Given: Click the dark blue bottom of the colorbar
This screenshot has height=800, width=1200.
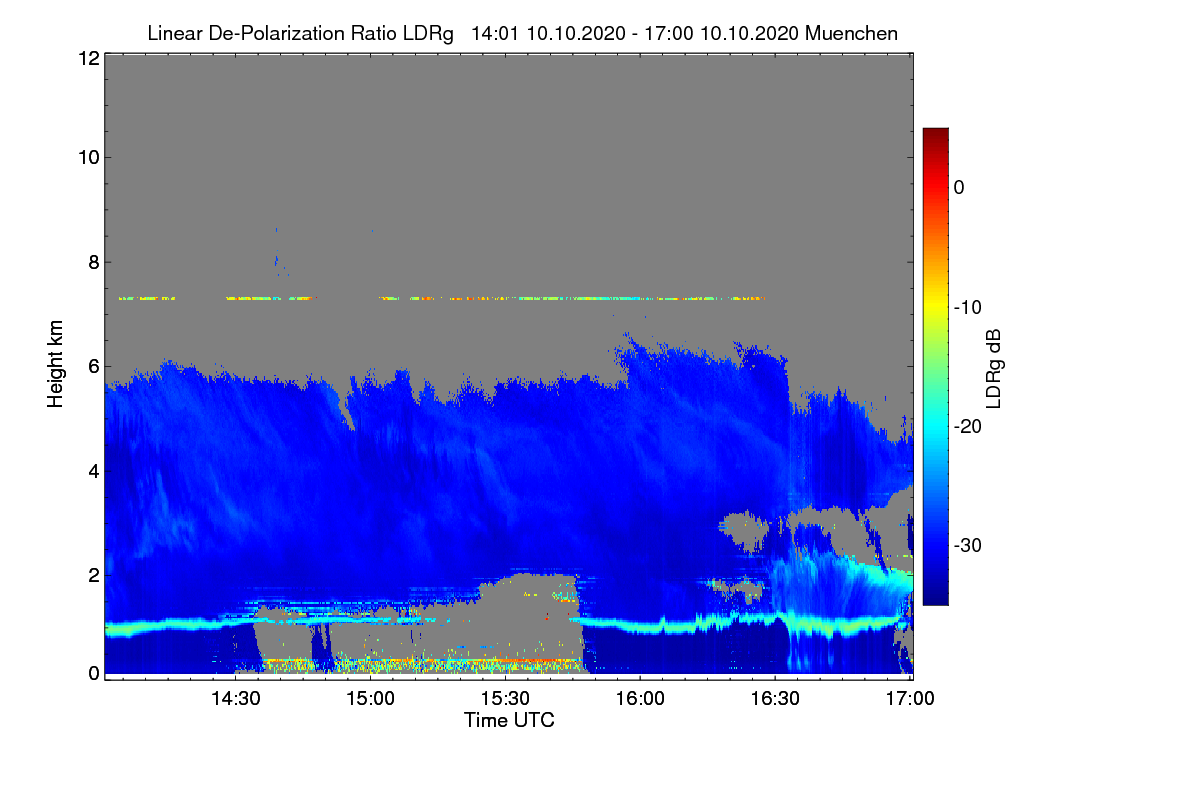Looking at the screenshot, I should [x=935, y=593].
